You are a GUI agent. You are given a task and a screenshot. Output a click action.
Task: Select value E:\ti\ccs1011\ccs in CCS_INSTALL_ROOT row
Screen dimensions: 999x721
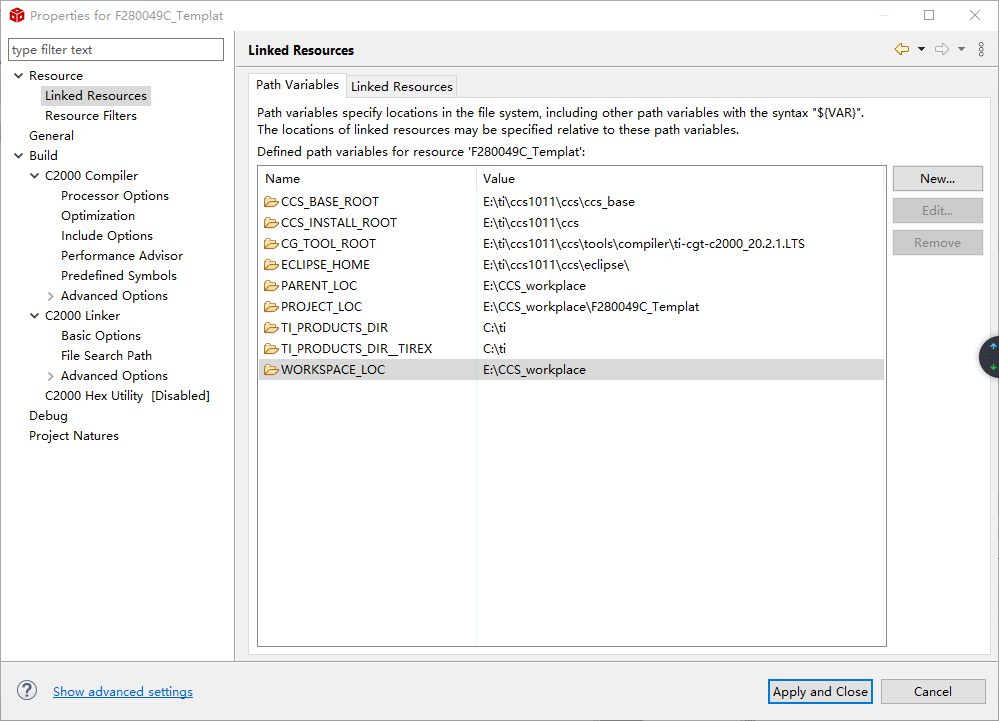(531, 223)
